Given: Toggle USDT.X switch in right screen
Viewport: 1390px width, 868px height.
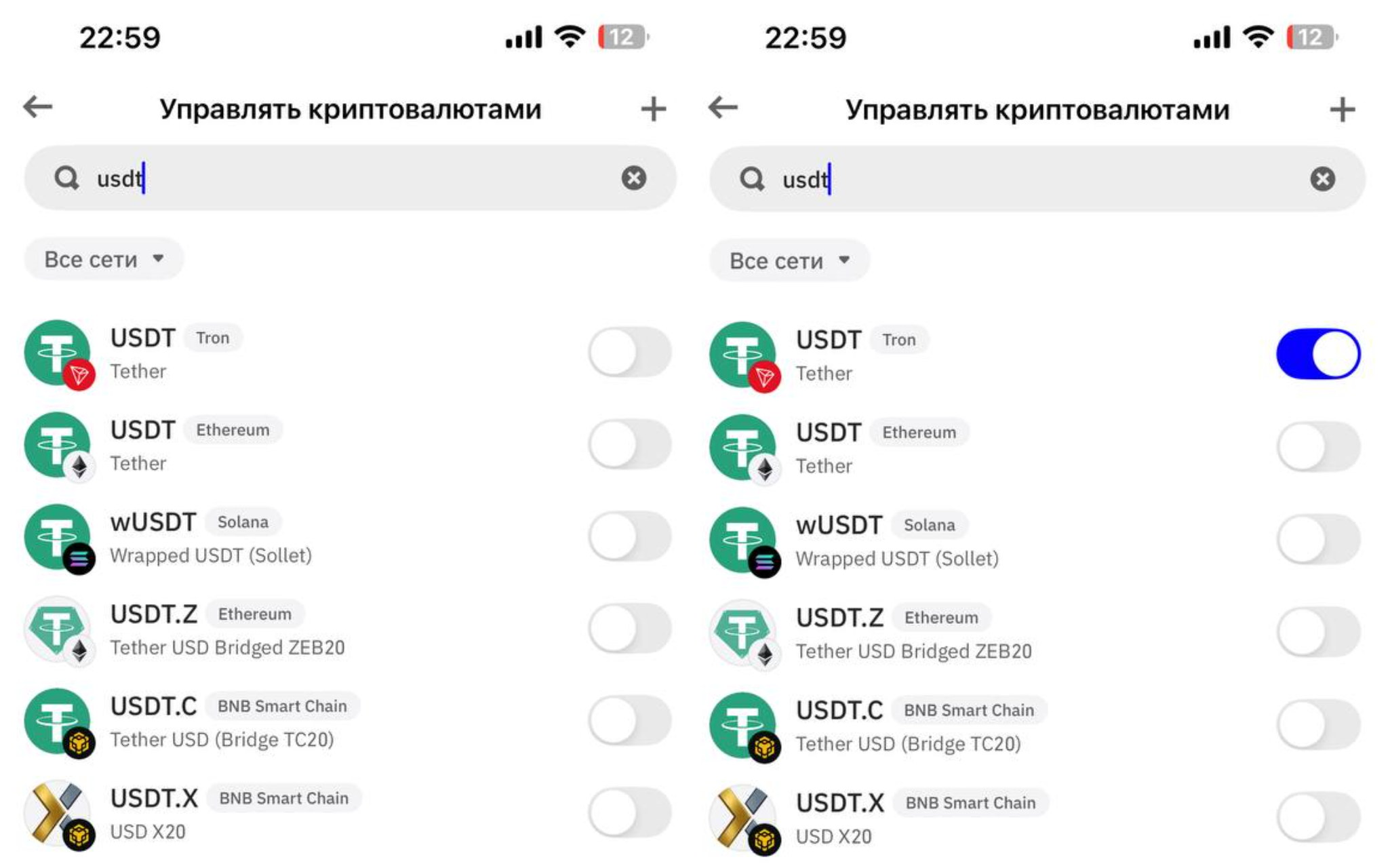Looking at the screenshot, I should coord(1317,817).
